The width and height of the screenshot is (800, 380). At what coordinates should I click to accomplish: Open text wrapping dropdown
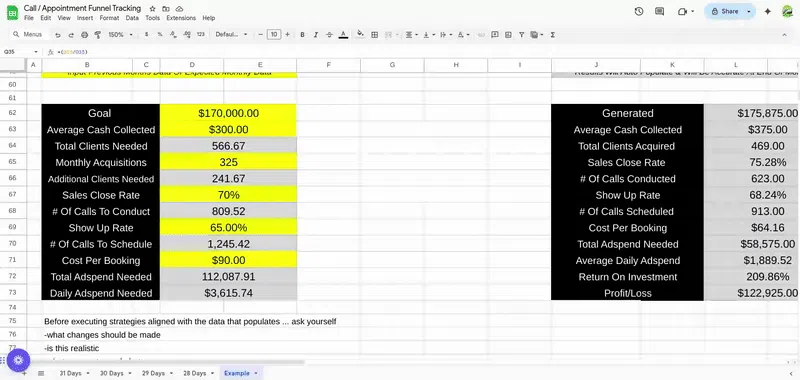coord(445,35)
